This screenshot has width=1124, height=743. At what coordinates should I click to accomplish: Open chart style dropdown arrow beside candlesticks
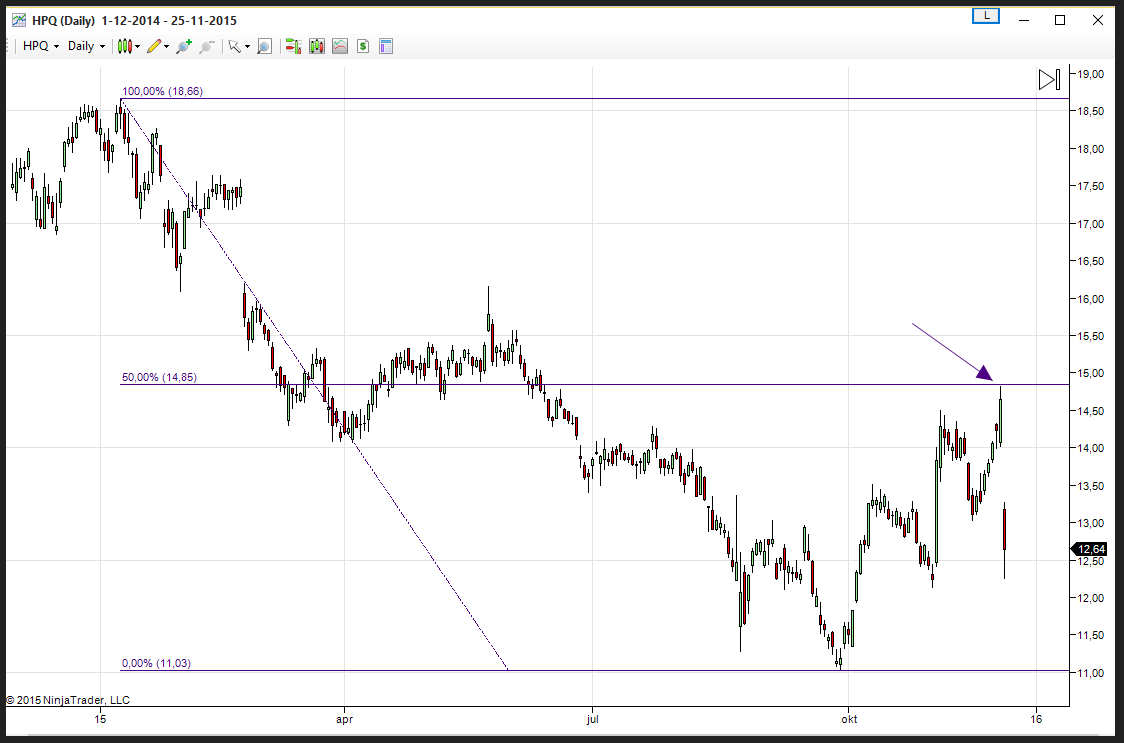click(x=138, y=46)
